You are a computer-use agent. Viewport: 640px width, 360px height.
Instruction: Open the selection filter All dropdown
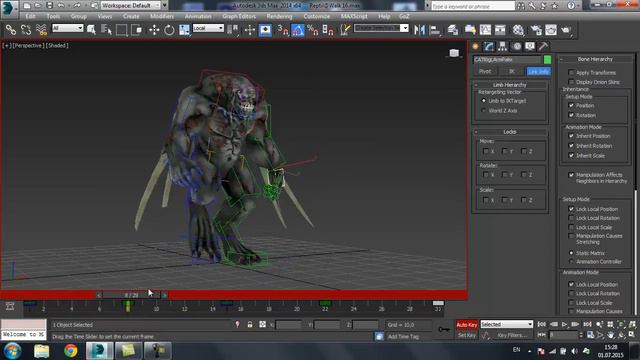68,28
